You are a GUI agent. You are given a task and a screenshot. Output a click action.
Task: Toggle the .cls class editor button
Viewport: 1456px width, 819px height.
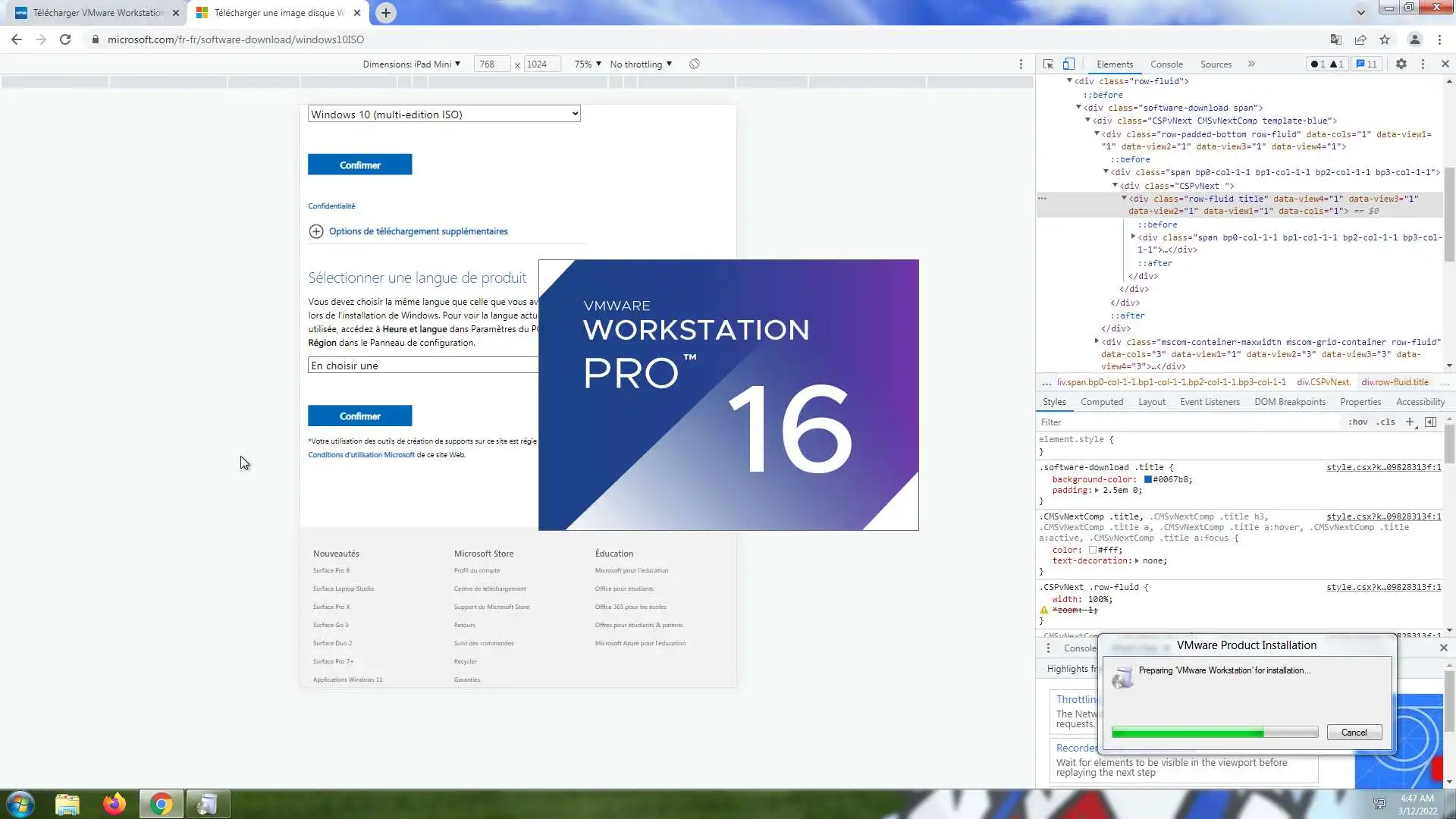pos(1387,422)
